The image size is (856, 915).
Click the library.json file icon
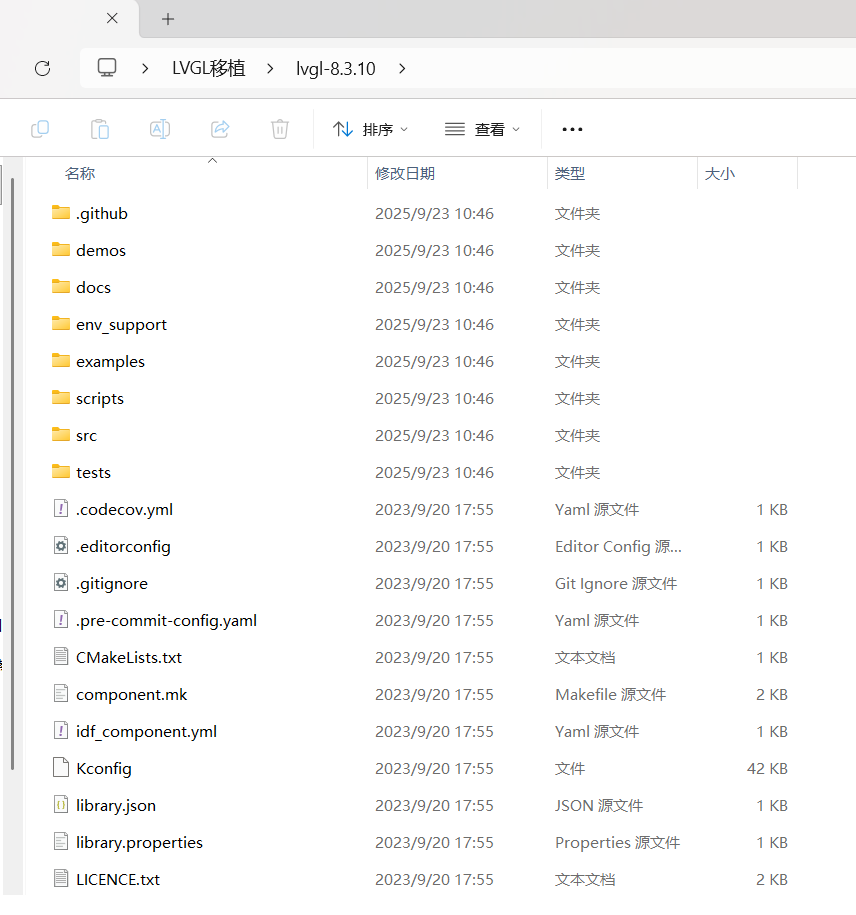[61, 805]
